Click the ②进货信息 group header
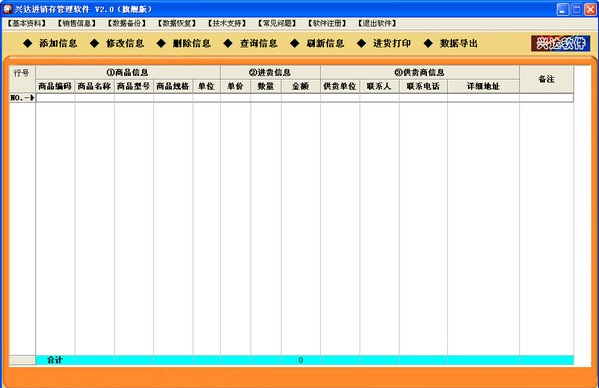 [x=270, y=73]
